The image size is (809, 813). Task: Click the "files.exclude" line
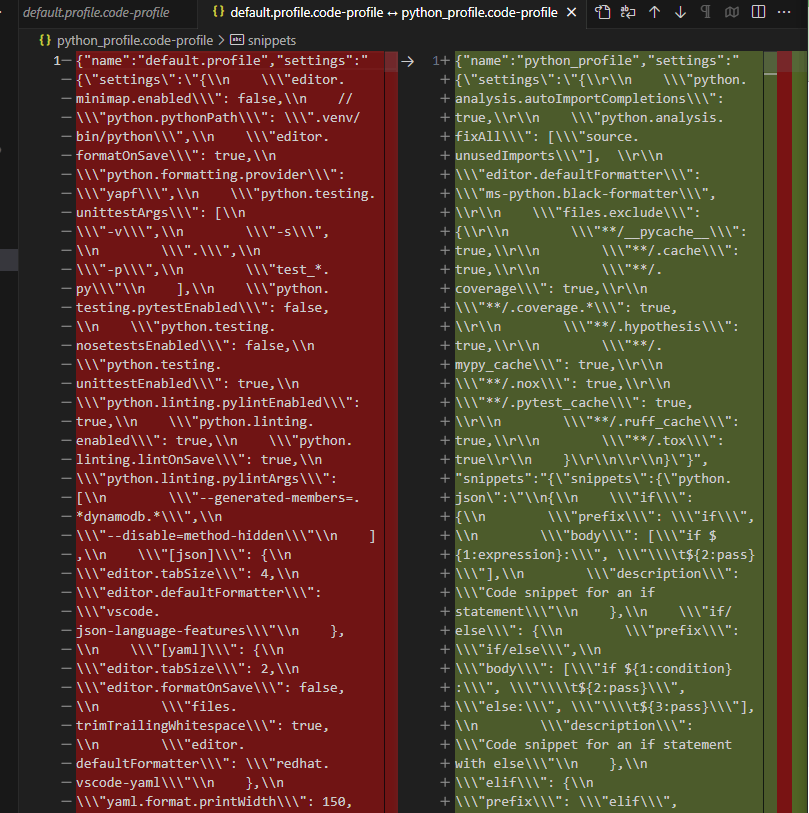(578, 213)
